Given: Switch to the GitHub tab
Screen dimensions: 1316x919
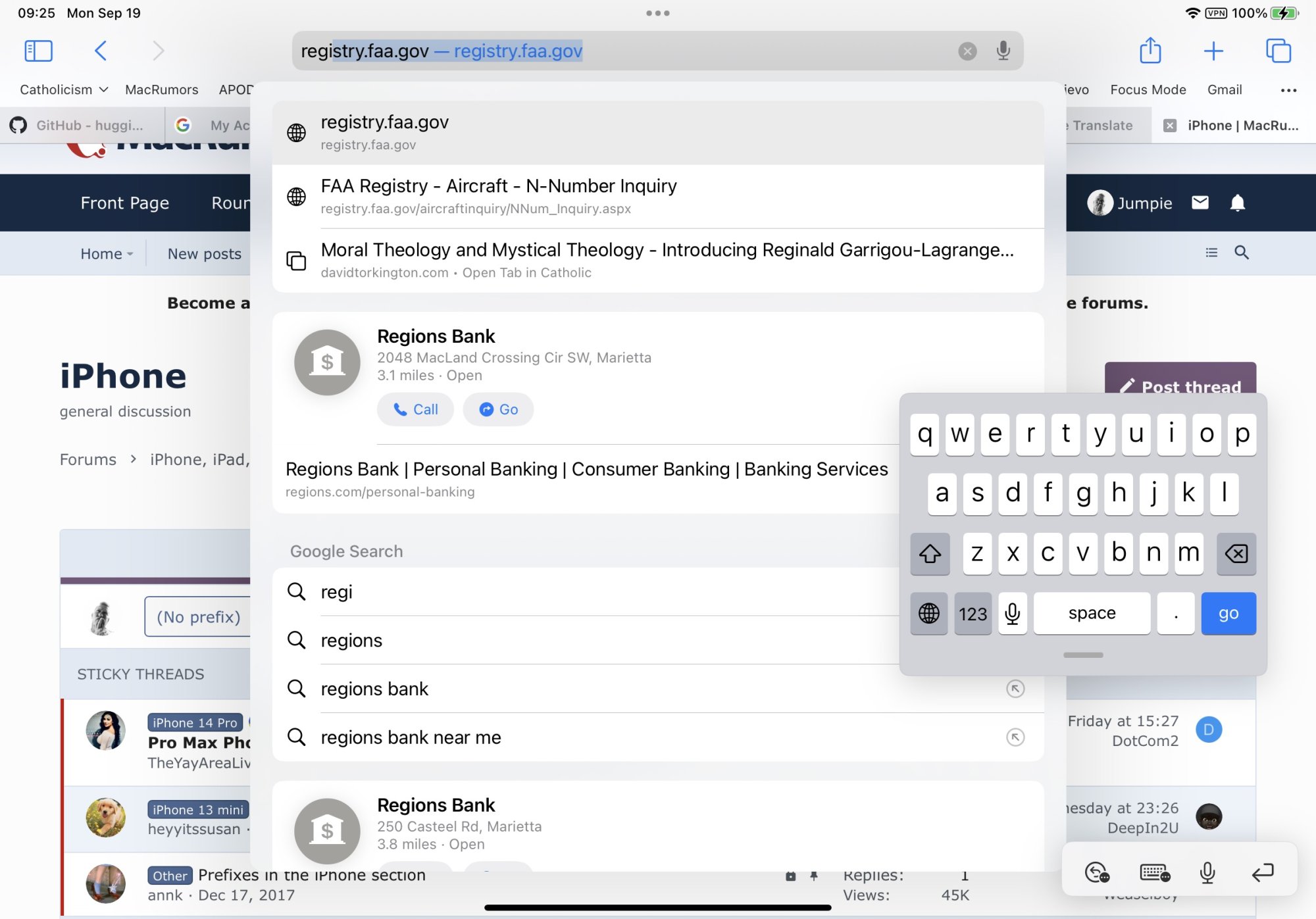Looking at the screenshot, I should click(79, 125).
